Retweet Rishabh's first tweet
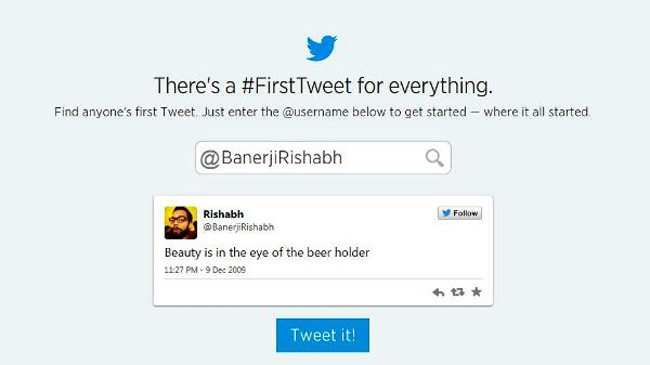Screen dimensions: 650x365 pyautogui.click(x=458, y=292)
